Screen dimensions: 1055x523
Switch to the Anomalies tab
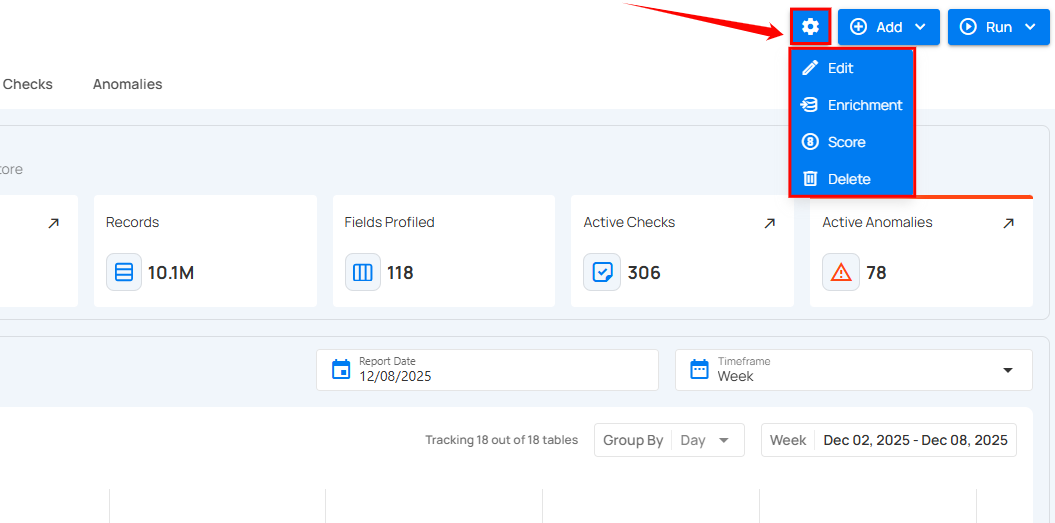(x=127, y=84)
